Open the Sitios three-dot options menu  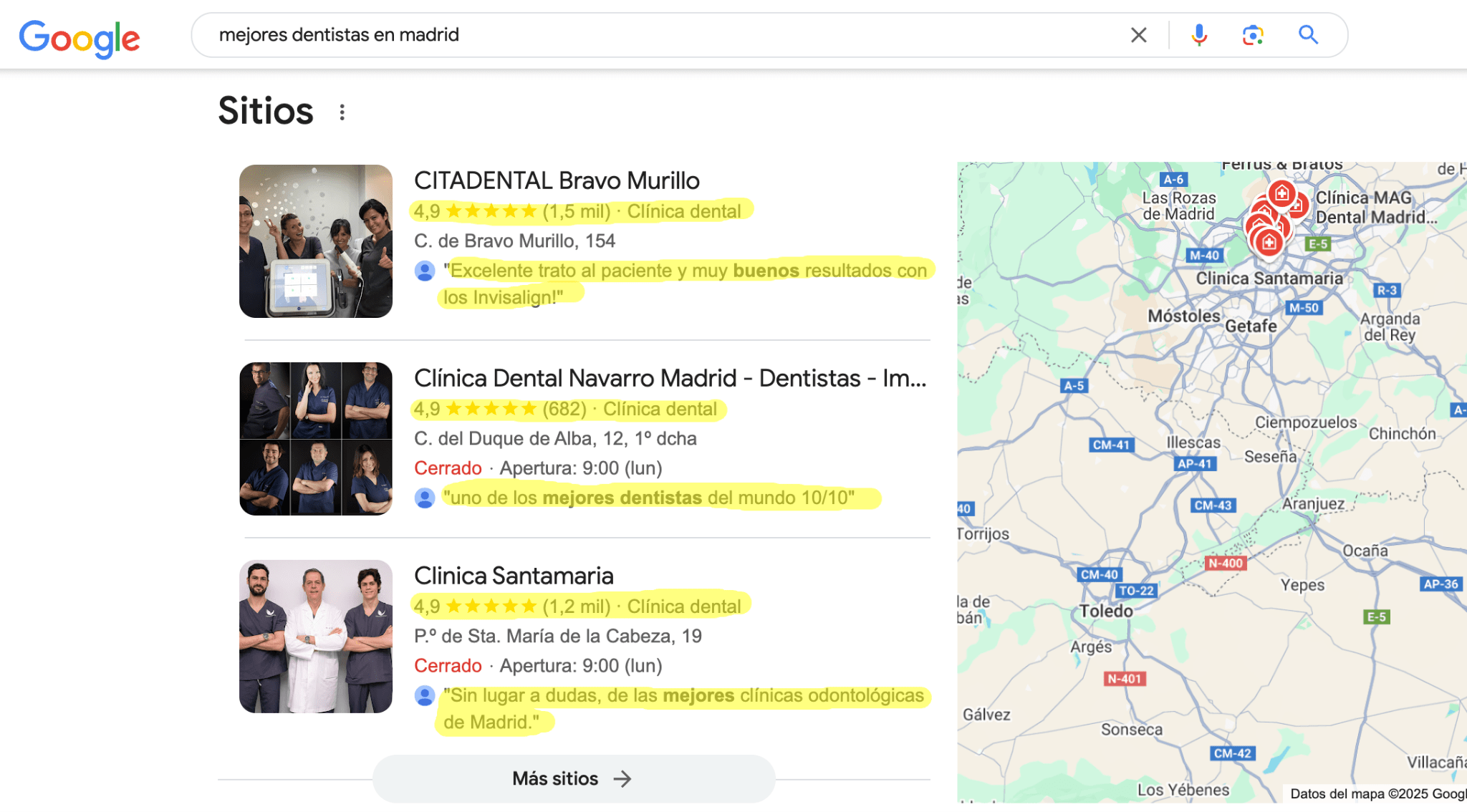click(342, 112)
